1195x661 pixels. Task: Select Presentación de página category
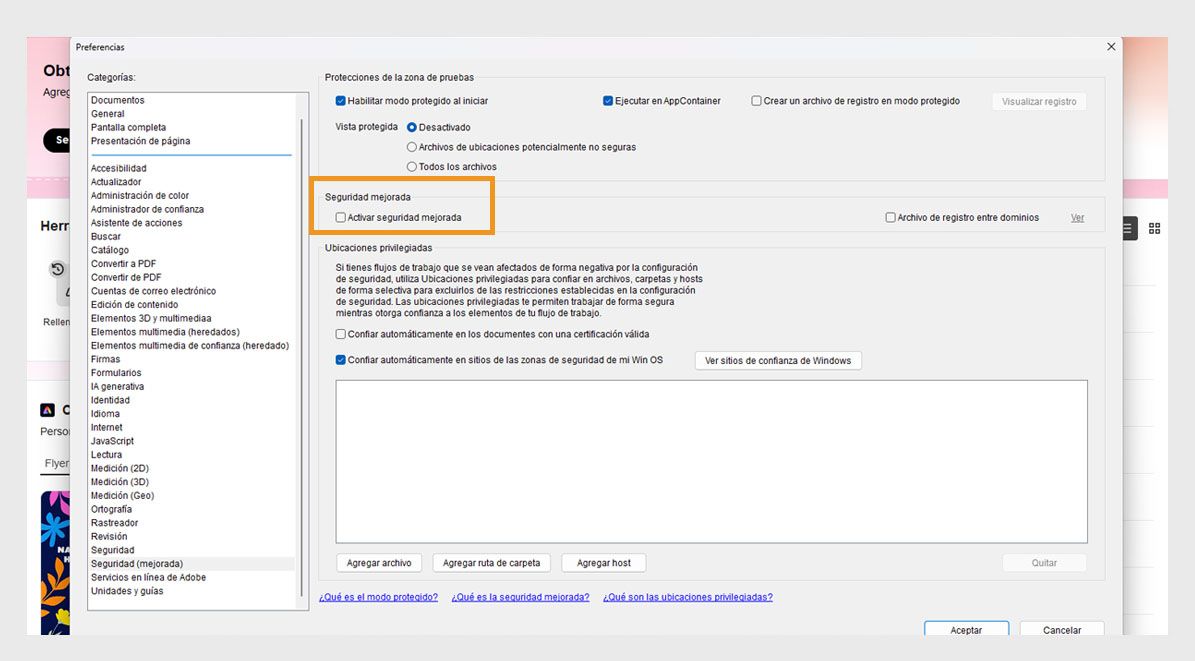[140, 141]
